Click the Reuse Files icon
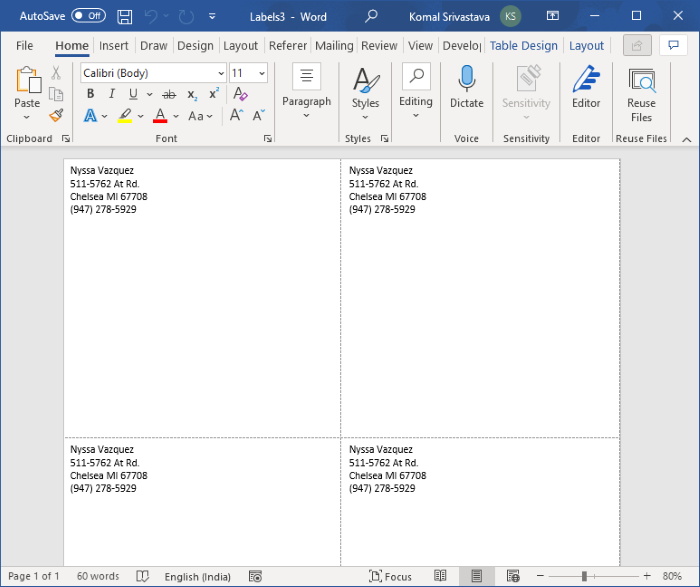This screenshot has width=700, height=587. [x=641, y=81]
